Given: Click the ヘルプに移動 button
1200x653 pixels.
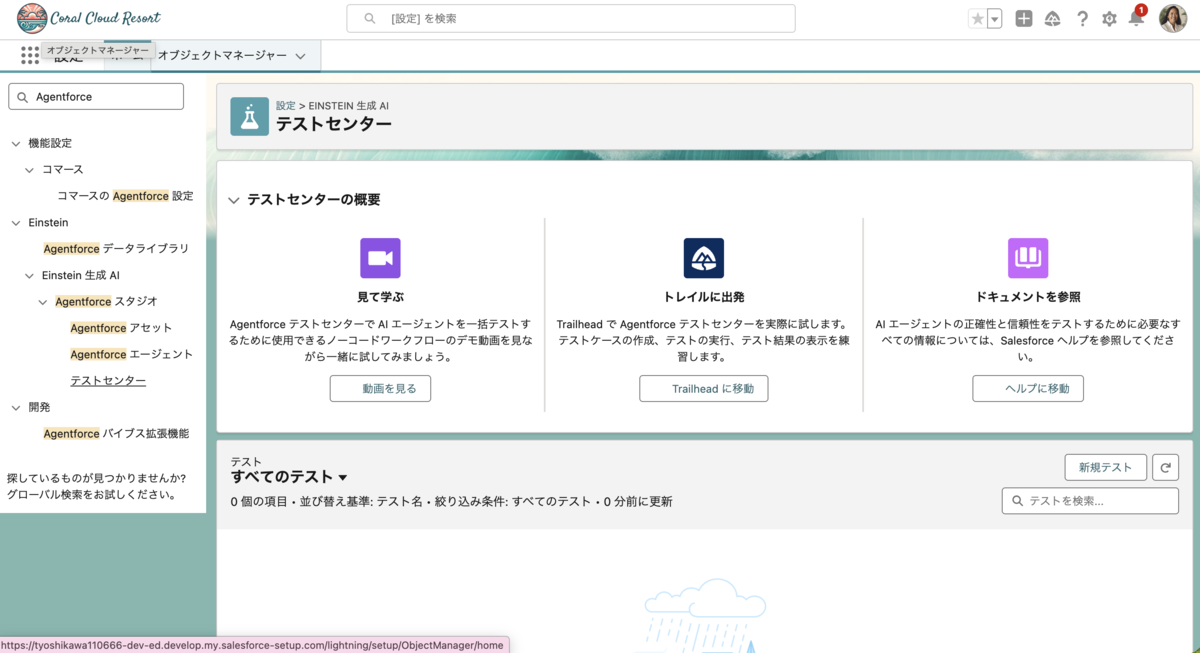Looking at the screenshot, I should (1028, 389).
